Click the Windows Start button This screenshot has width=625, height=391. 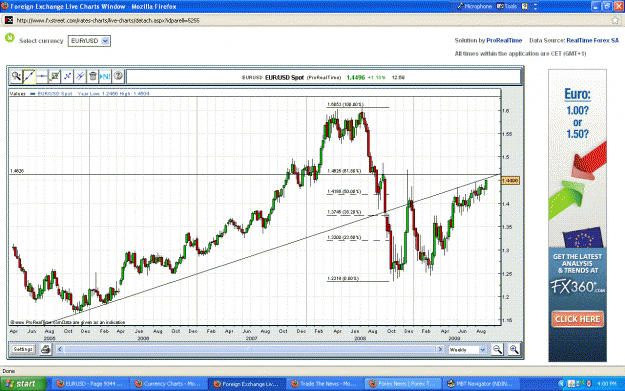click(x=22, y=384)
